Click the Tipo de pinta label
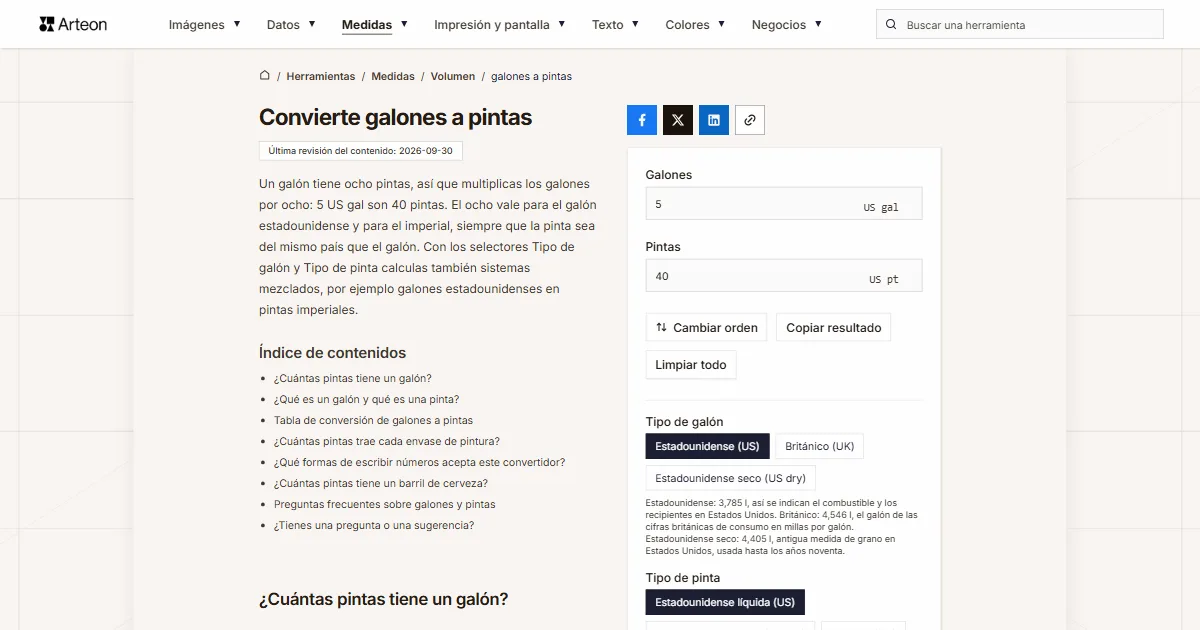 (x=683, y=578)
